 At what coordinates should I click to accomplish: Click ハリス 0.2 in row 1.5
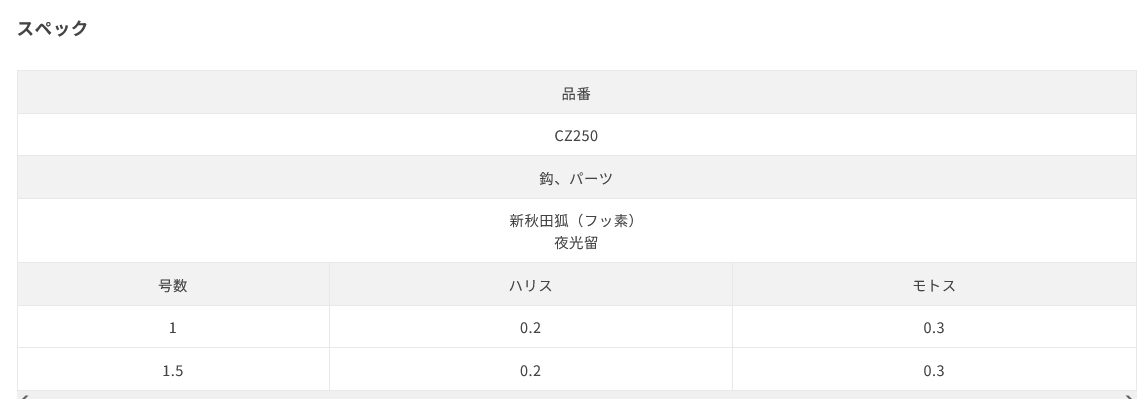point(531,370)
